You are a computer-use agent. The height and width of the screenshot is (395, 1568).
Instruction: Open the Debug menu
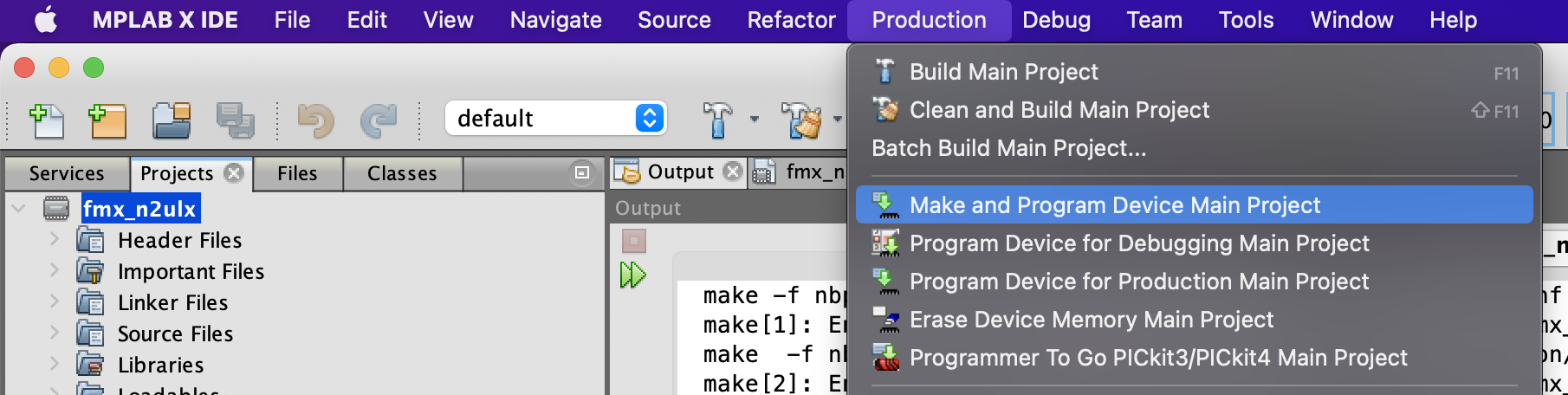pos(1056,20)
